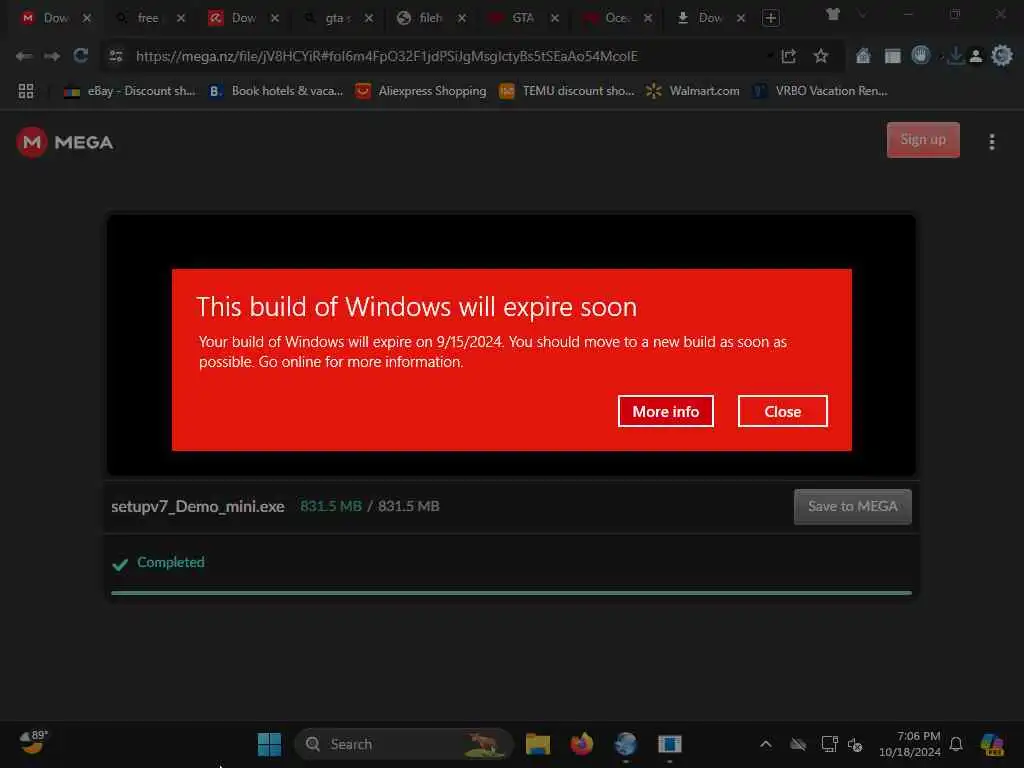Open the weather widget showing 89°

pos(33,742)
